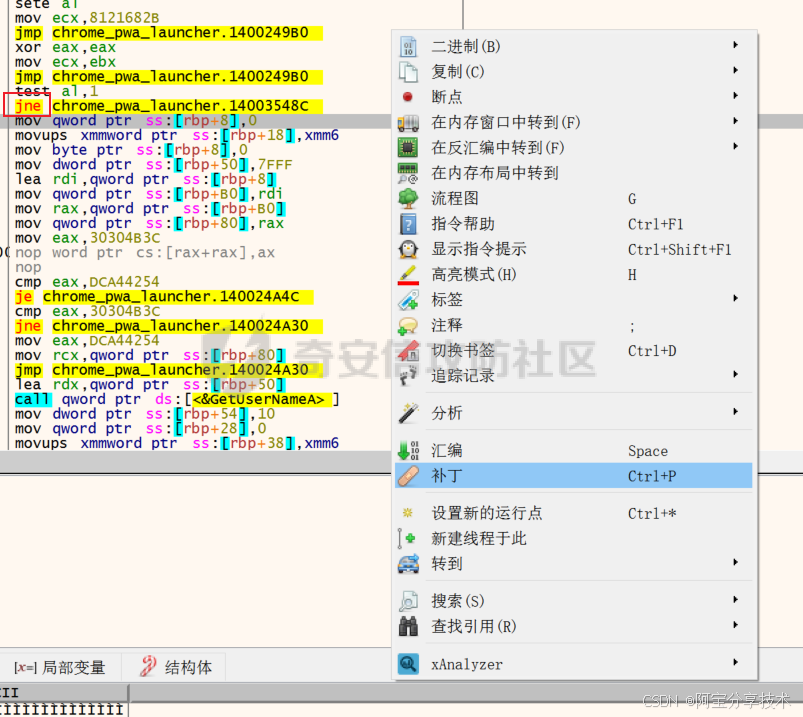Click the car go-to (转到) icon
Screen dimensions: 803x717
pyautogui.click(x=408, y=563)
